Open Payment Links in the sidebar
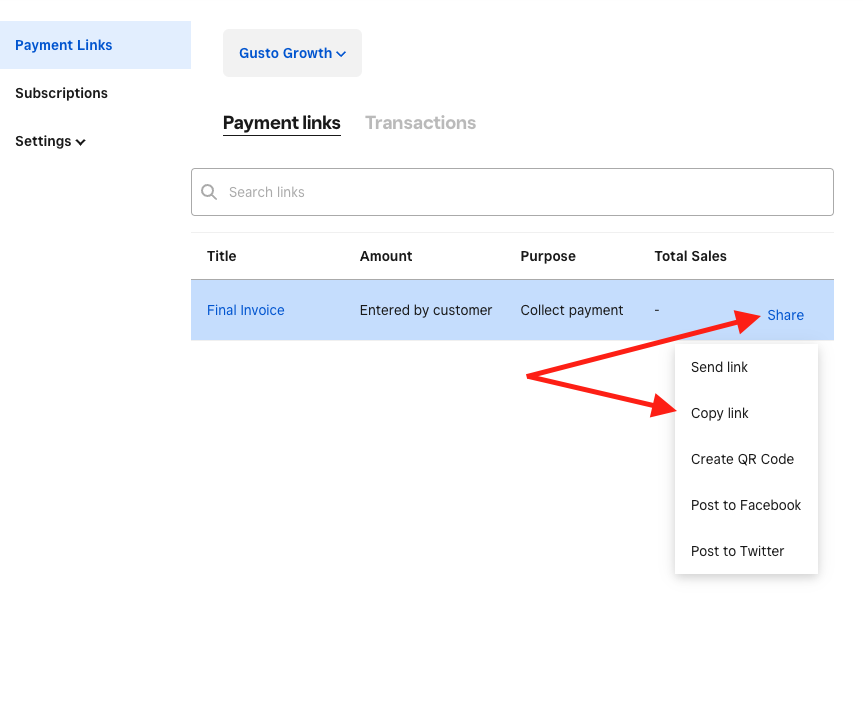Image resolution: width=863 pixels, height=708 pixels. click(95, 45)
